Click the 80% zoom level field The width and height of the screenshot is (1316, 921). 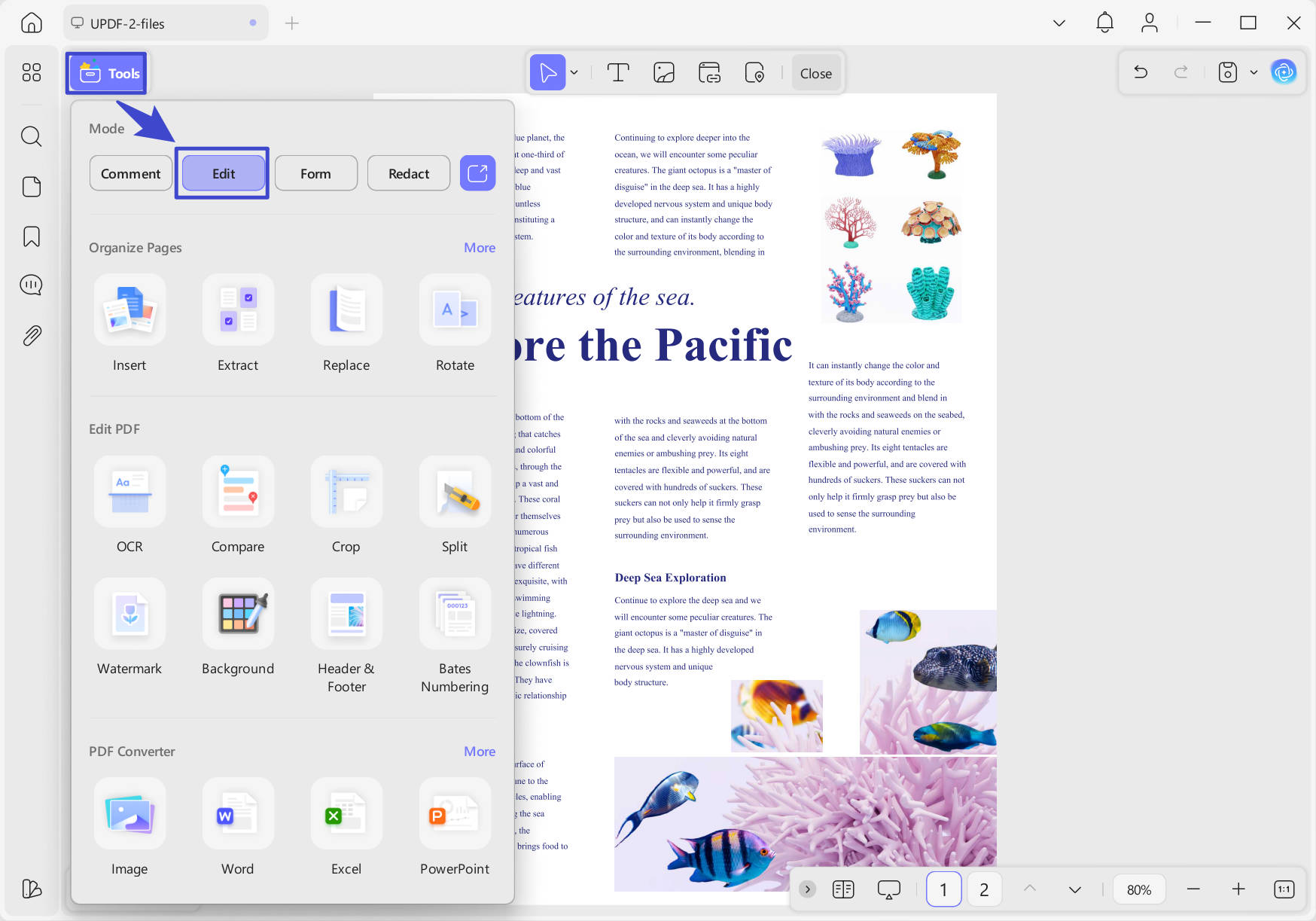click(1139, 889)
